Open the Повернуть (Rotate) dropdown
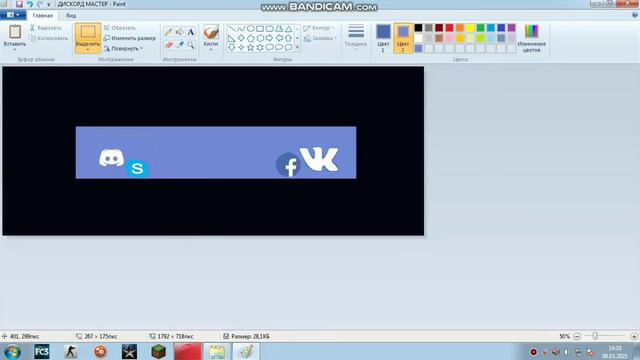 [123, 49]
